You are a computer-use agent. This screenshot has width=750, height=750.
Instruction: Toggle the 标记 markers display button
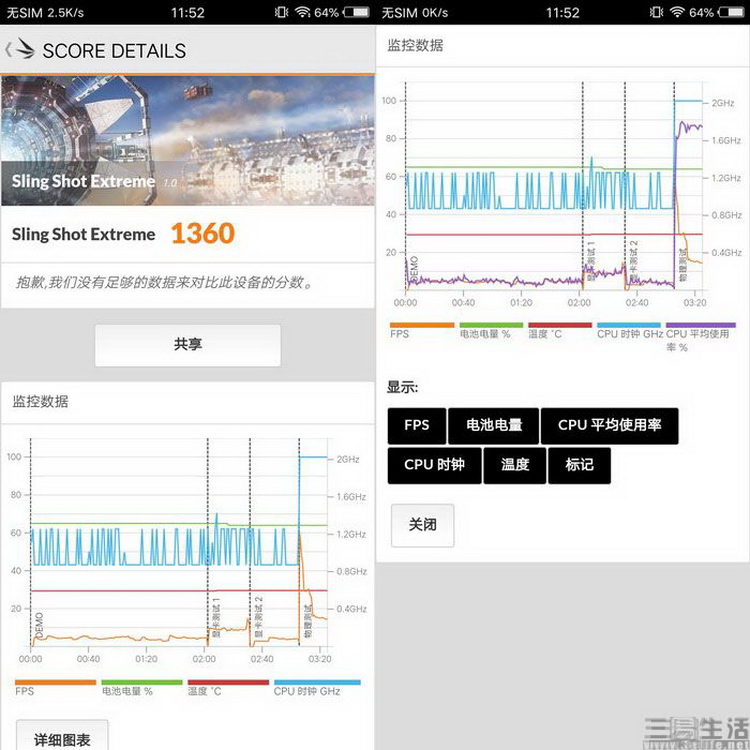coord(579,465)
